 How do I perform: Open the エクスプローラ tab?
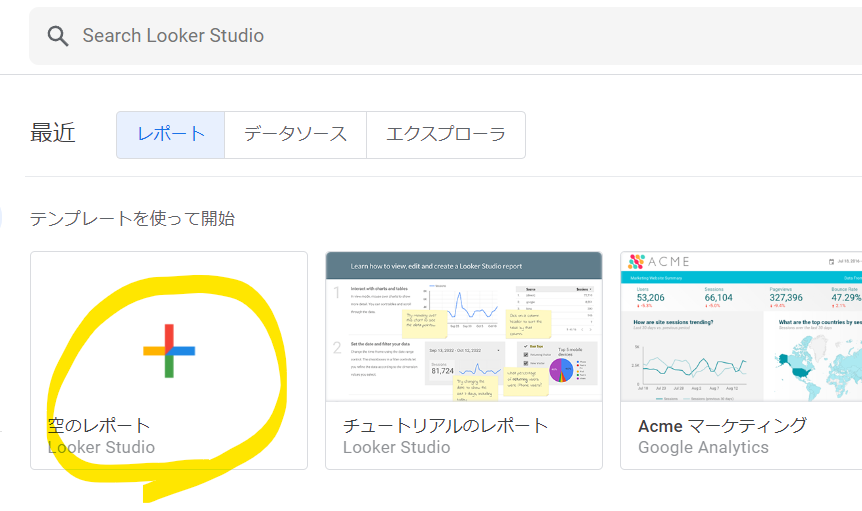(446, 135)
